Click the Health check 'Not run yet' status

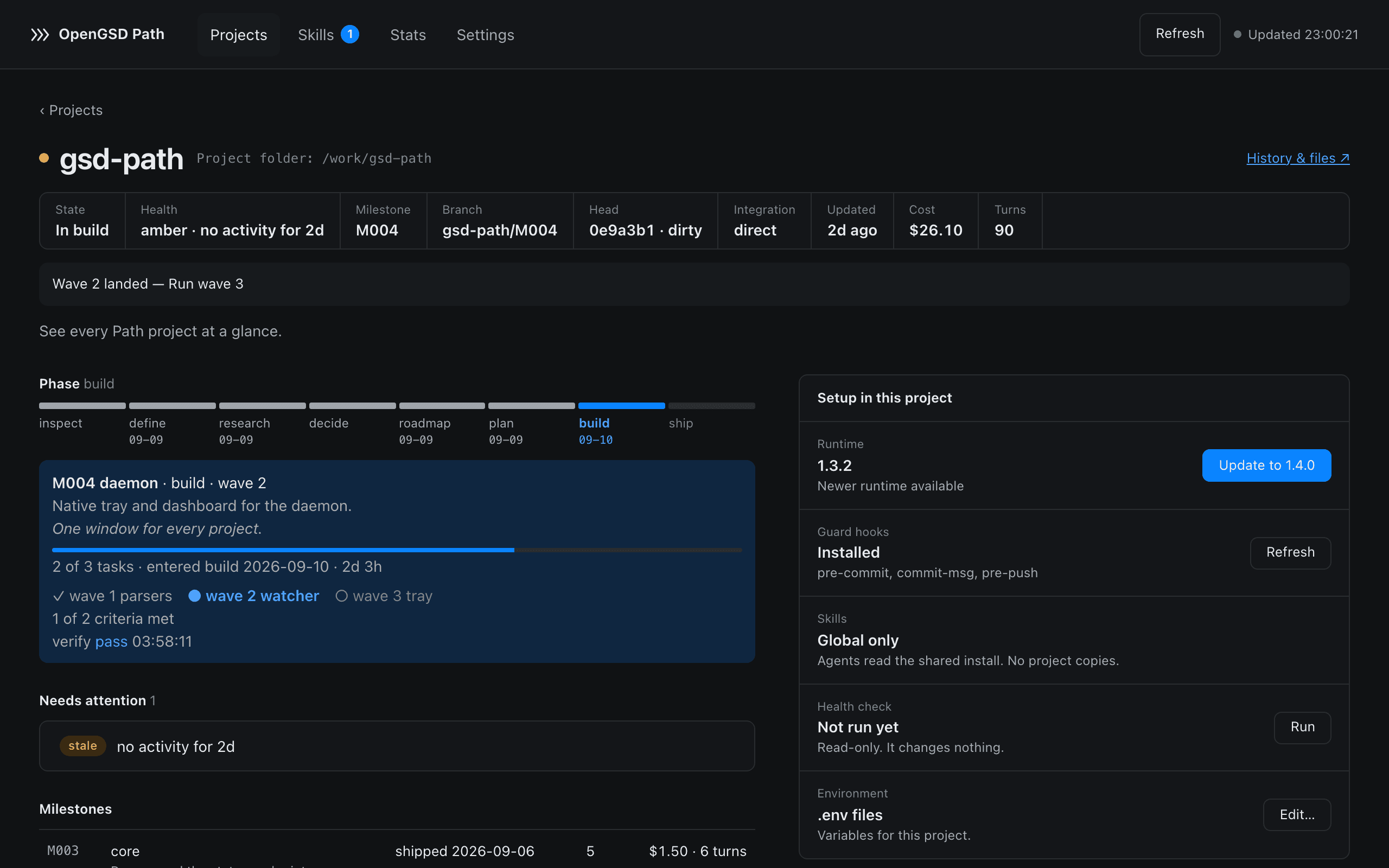pos(857,727)
